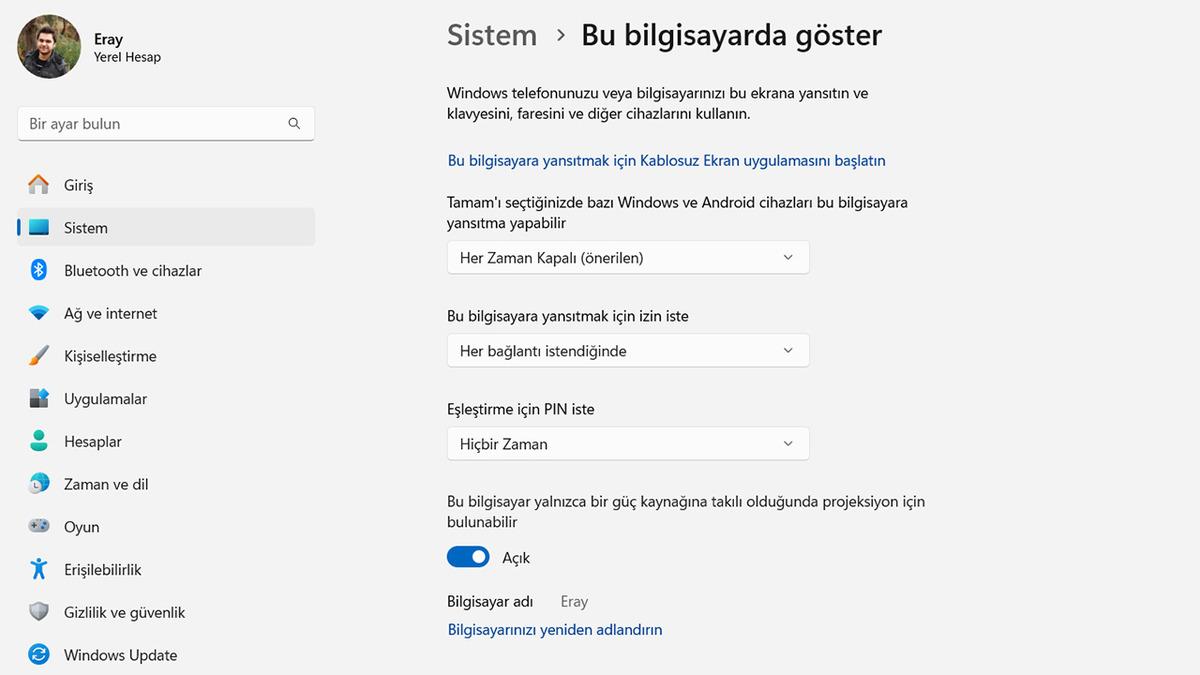The width and height of the screenshot is (1200, 675).
Task: Select the Gizlilik ve güvenlik shield icon
Action: tap(37, 612)
